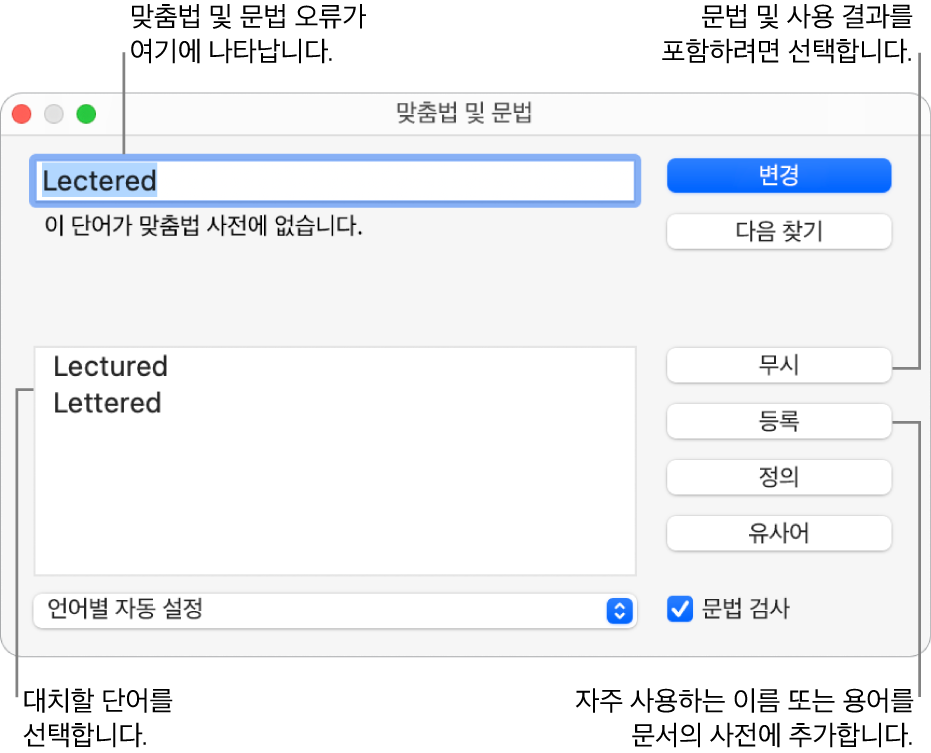931x753 pixels.
Task: Click 유사어 to see similar words
Action: pos(779,533)
